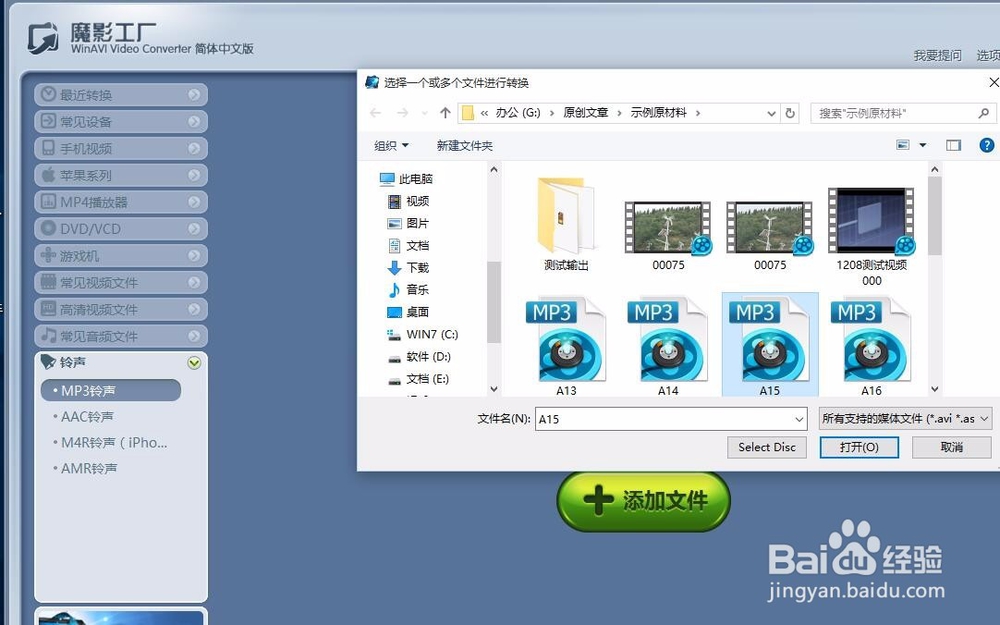1000x625 pixels.
Task: Select 音乐 in navigation tree
Action: 409,290
